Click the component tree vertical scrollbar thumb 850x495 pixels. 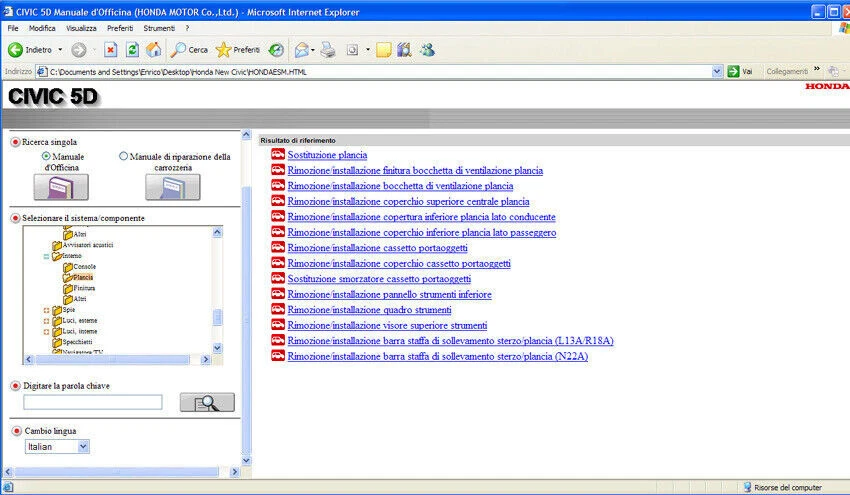click(x=217, y=317)
